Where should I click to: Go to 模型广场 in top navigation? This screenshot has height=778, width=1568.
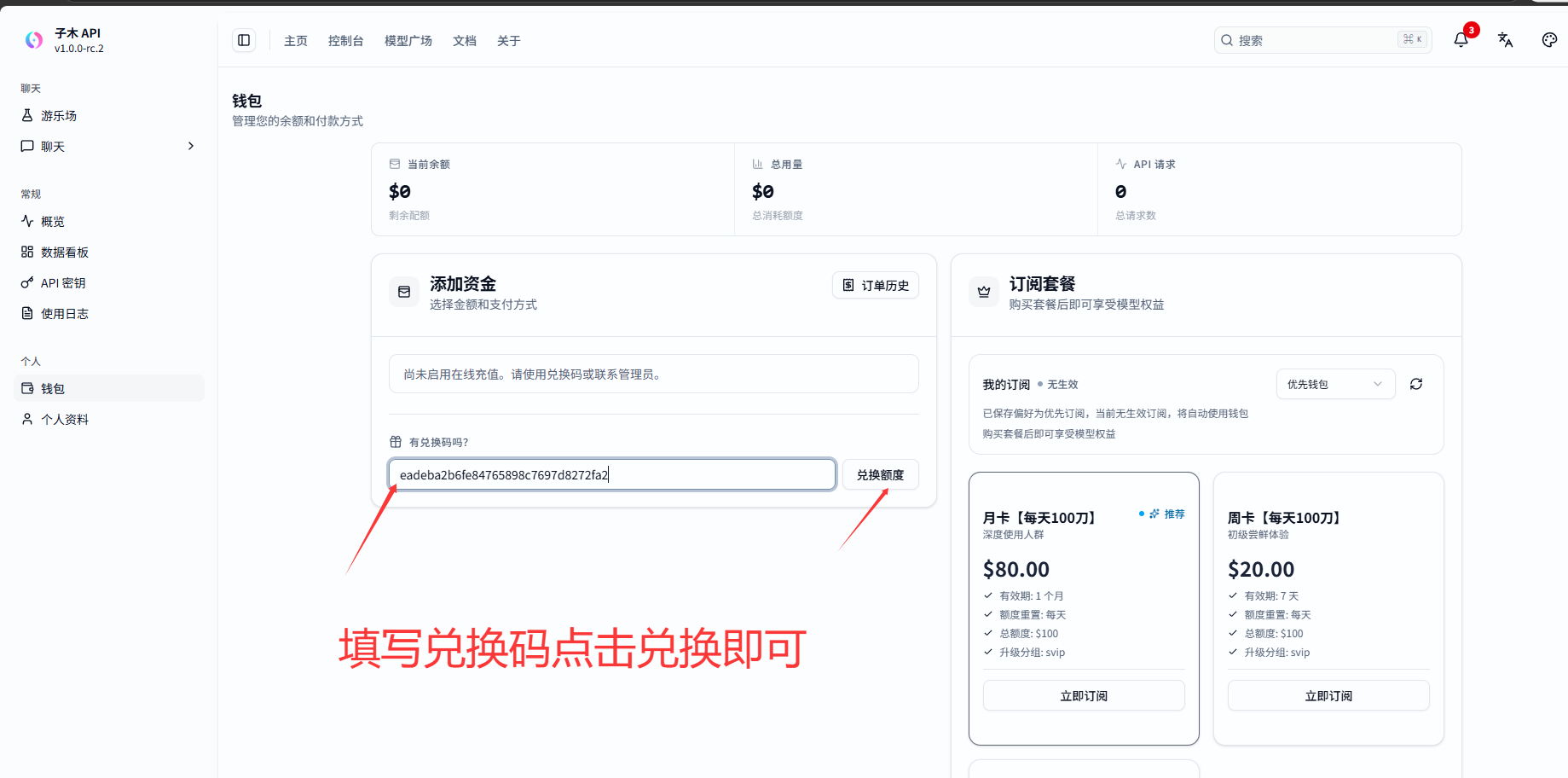pyautogui.click(x=408, y=40)
